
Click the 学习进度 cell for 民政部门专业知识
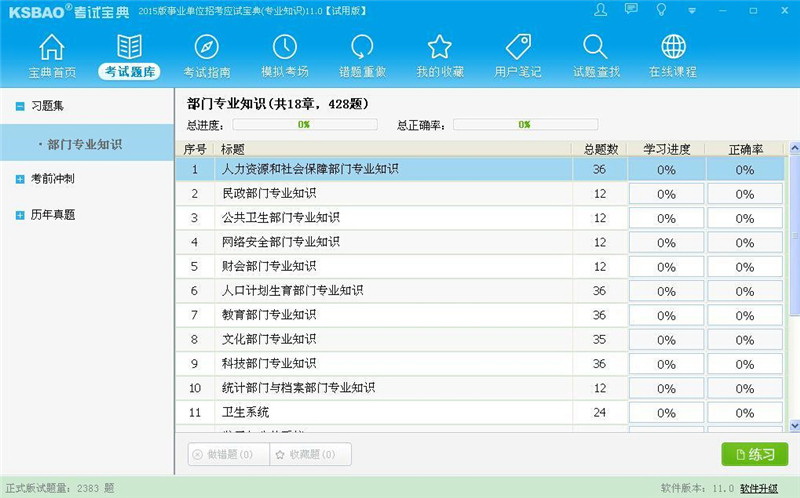click(x=666, y=194)
